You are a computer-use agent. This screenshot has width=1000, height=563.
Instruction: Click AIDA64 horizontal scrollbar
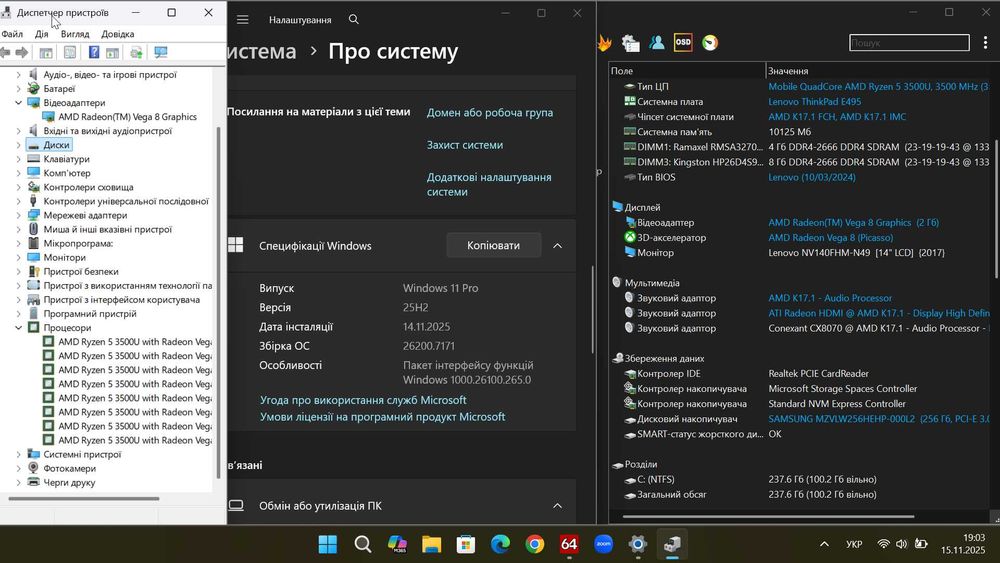[768, 516]
